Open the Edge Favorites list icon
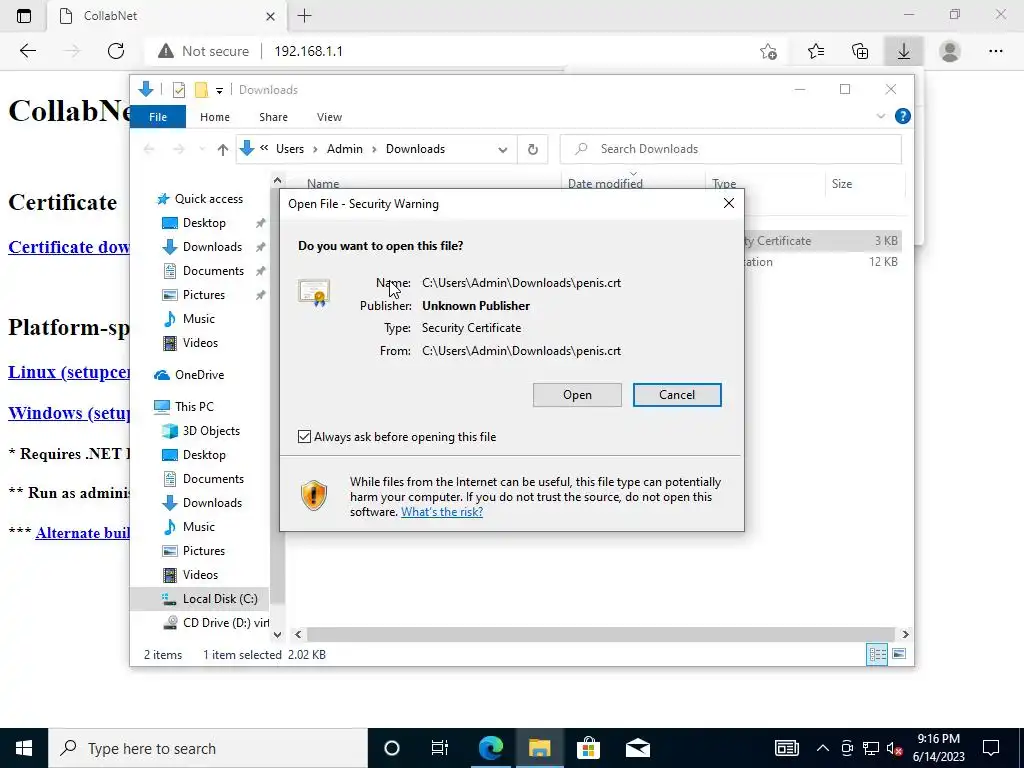Image resolution: width=1024 pixels, height=768 pixels. 816,51
